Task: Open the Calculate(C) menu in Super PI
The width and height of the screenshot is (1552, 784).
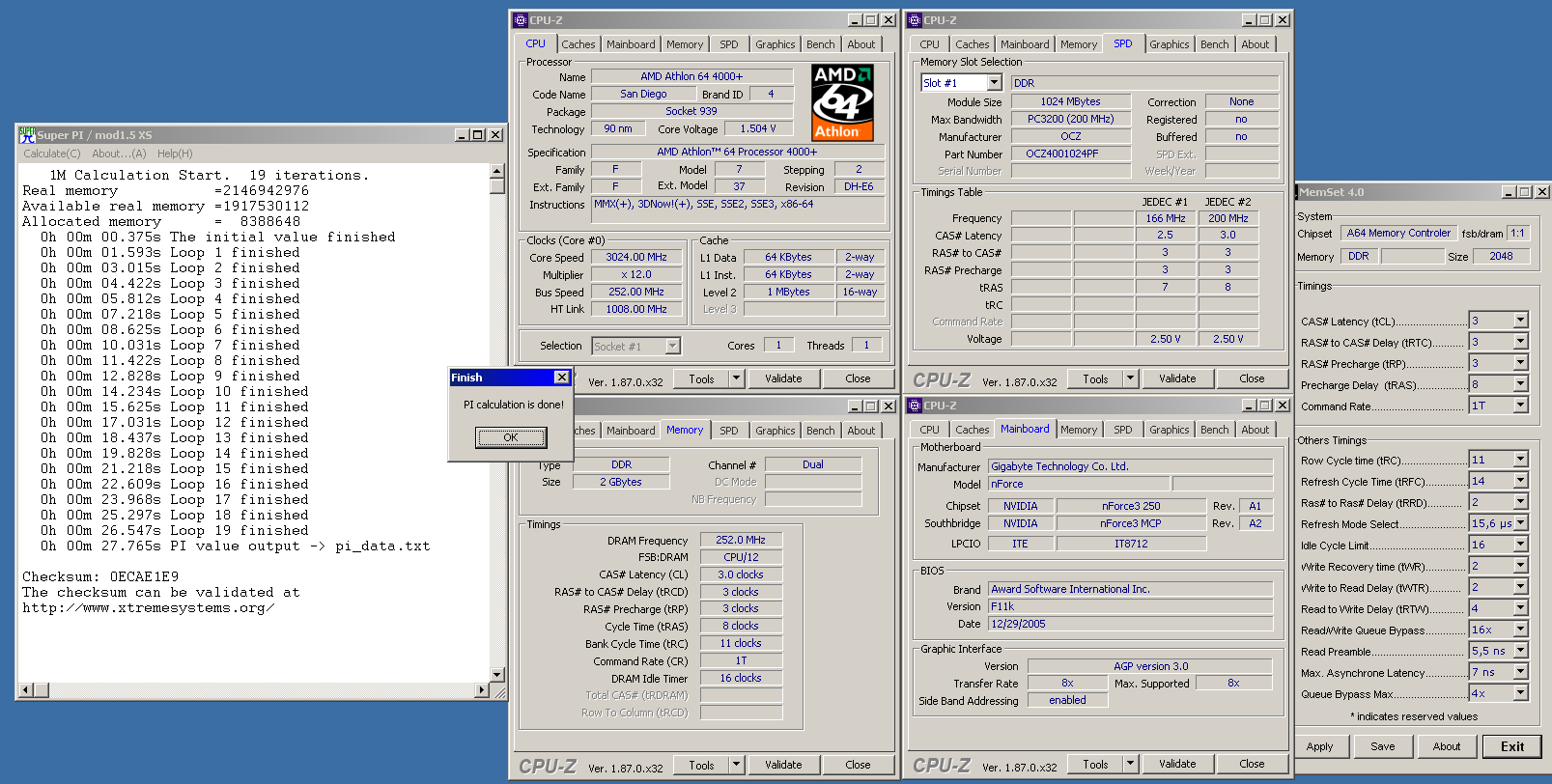Action: [x=52, y=154]
